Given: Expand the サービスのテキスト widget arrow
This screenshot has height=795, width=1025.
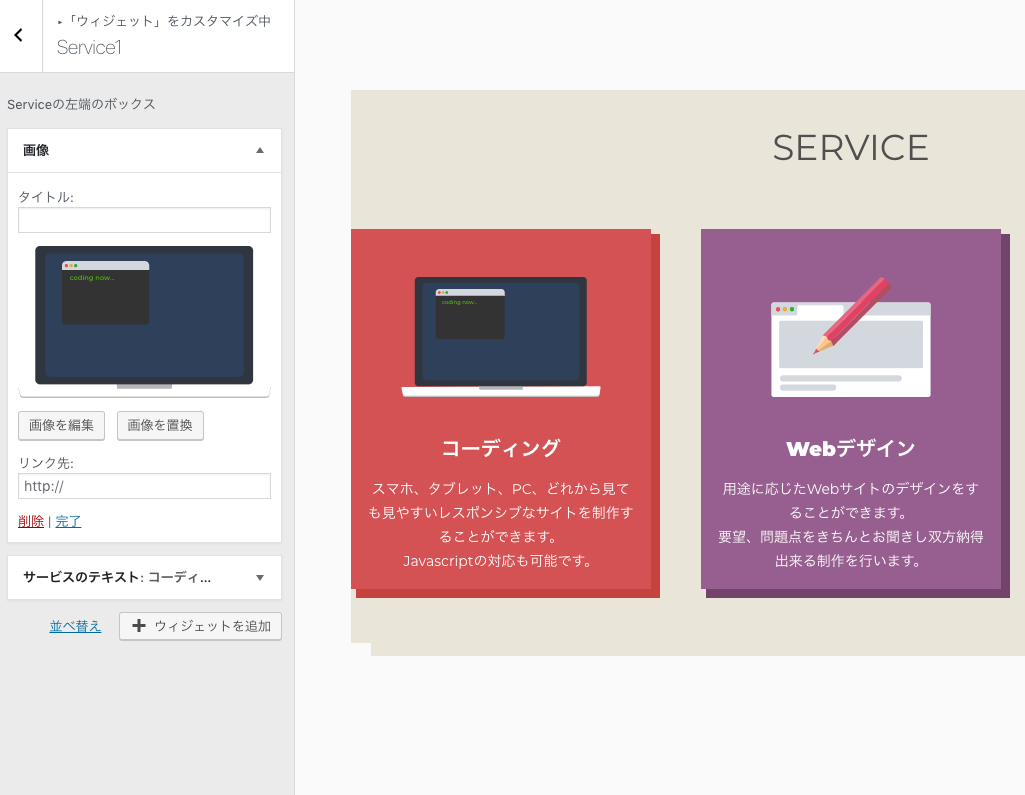Looking at the screenshot, I should coord(260,577).
